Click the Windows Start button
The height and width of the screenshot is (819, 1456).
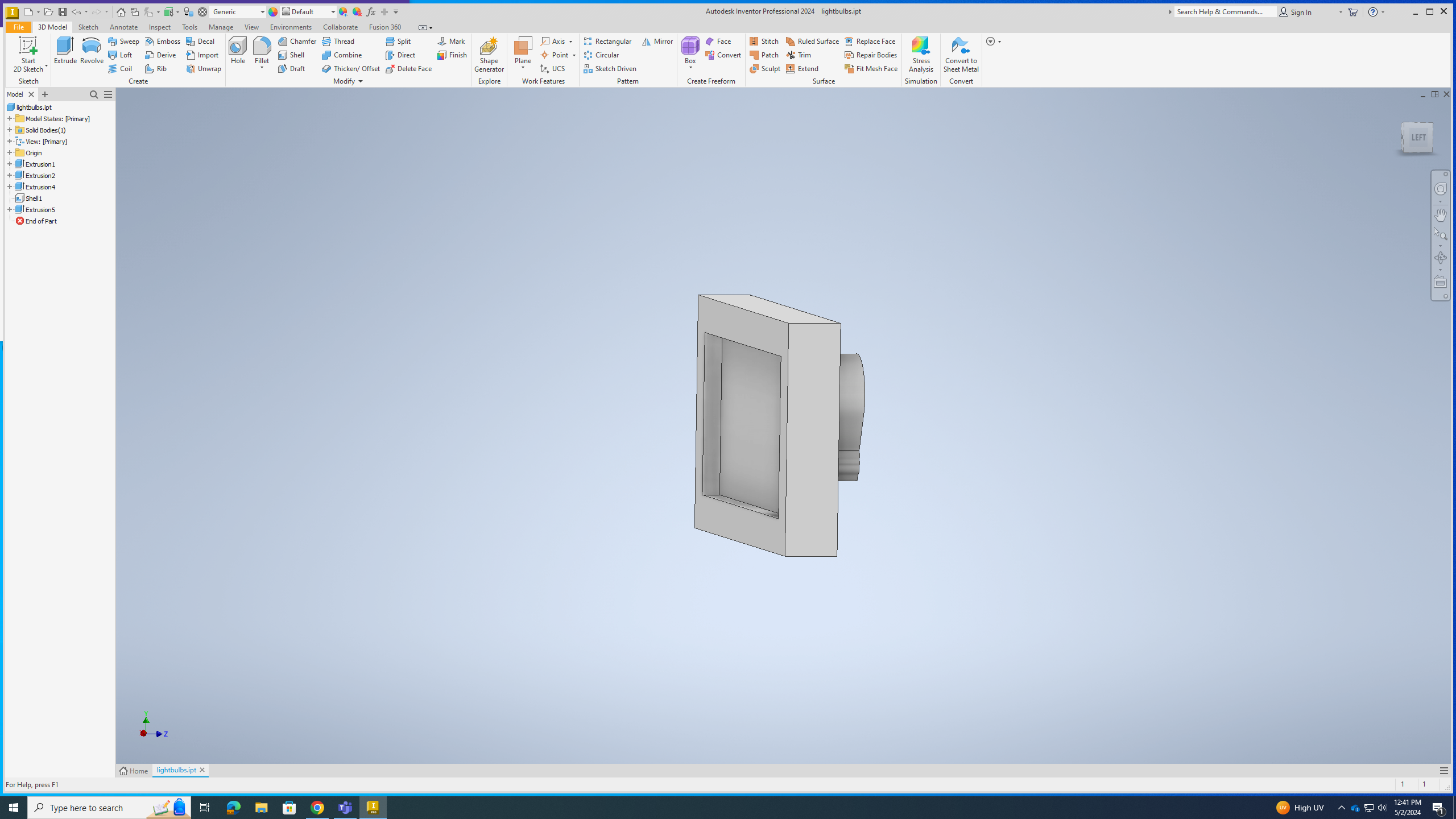click(x=14, y=808)
